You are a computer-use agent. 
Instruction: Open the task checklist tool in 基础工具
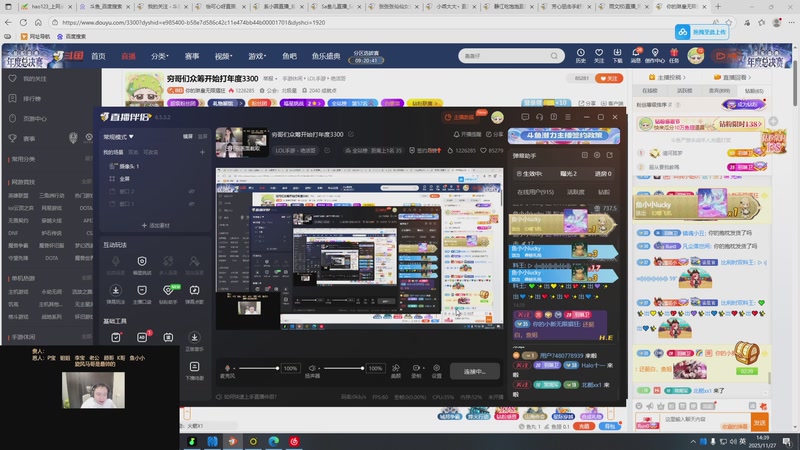pyautogui.click(x=116, y=337)
